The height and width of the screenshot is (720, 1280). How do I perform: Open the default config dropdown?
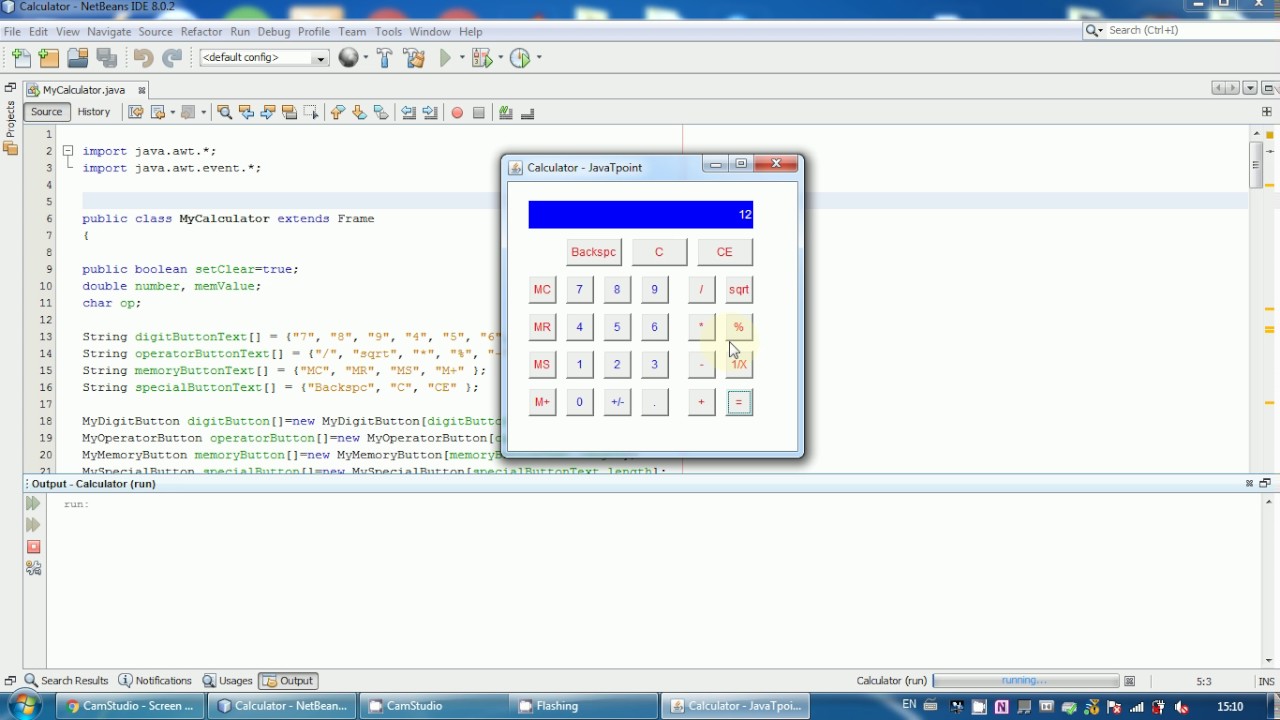pos(265,58)
